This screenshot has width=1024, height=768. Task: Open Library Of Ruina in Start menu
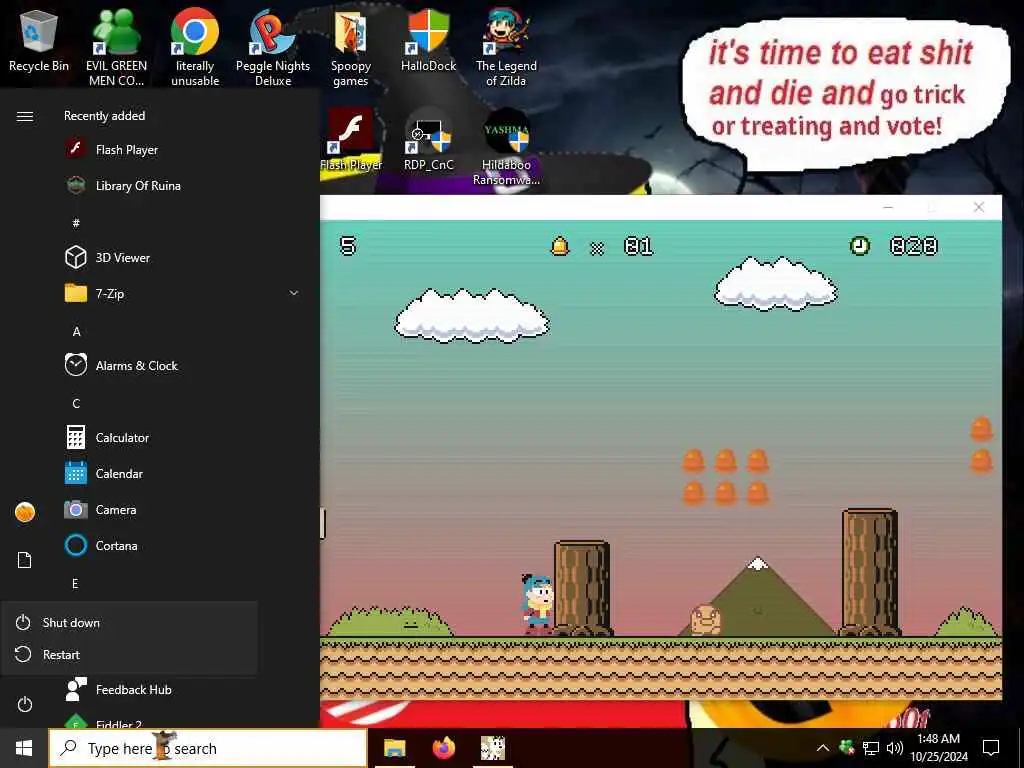click(138, 185)
